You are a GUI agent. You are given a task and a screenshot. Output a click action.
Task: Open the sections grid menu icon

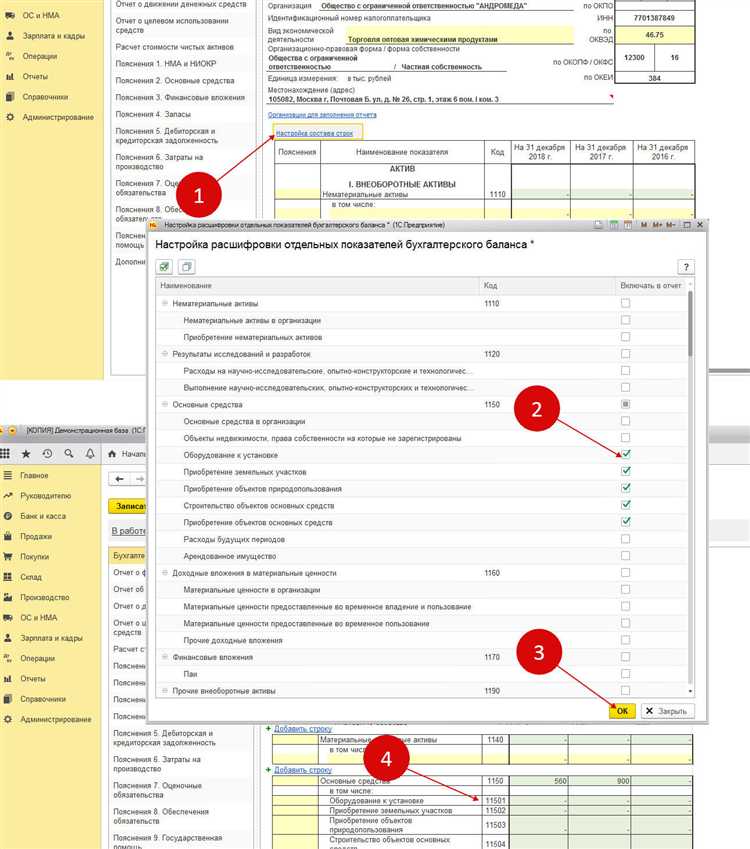(5, 454)
